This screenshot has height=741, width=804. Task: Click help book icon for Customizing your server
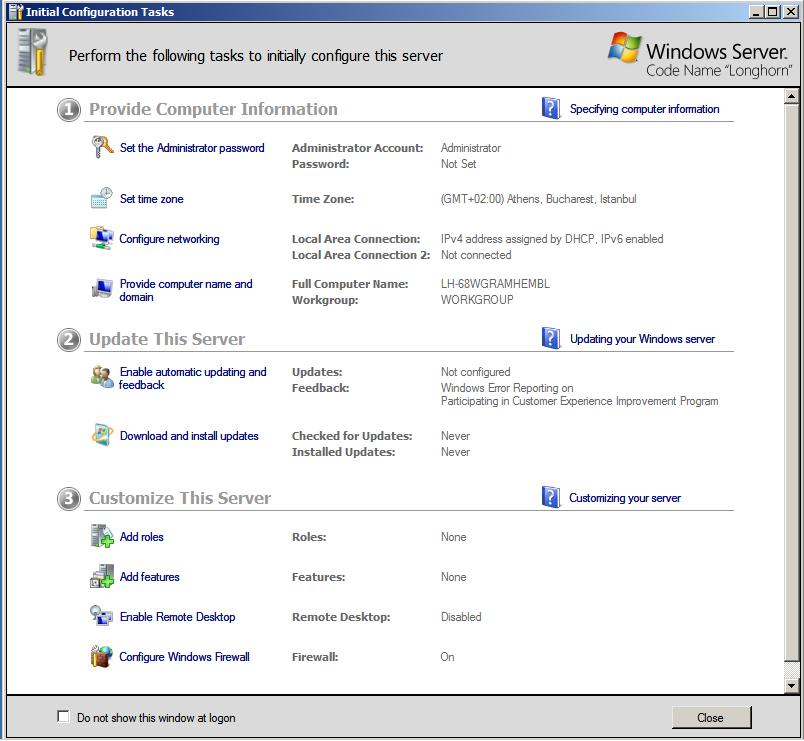coord(551,497)
